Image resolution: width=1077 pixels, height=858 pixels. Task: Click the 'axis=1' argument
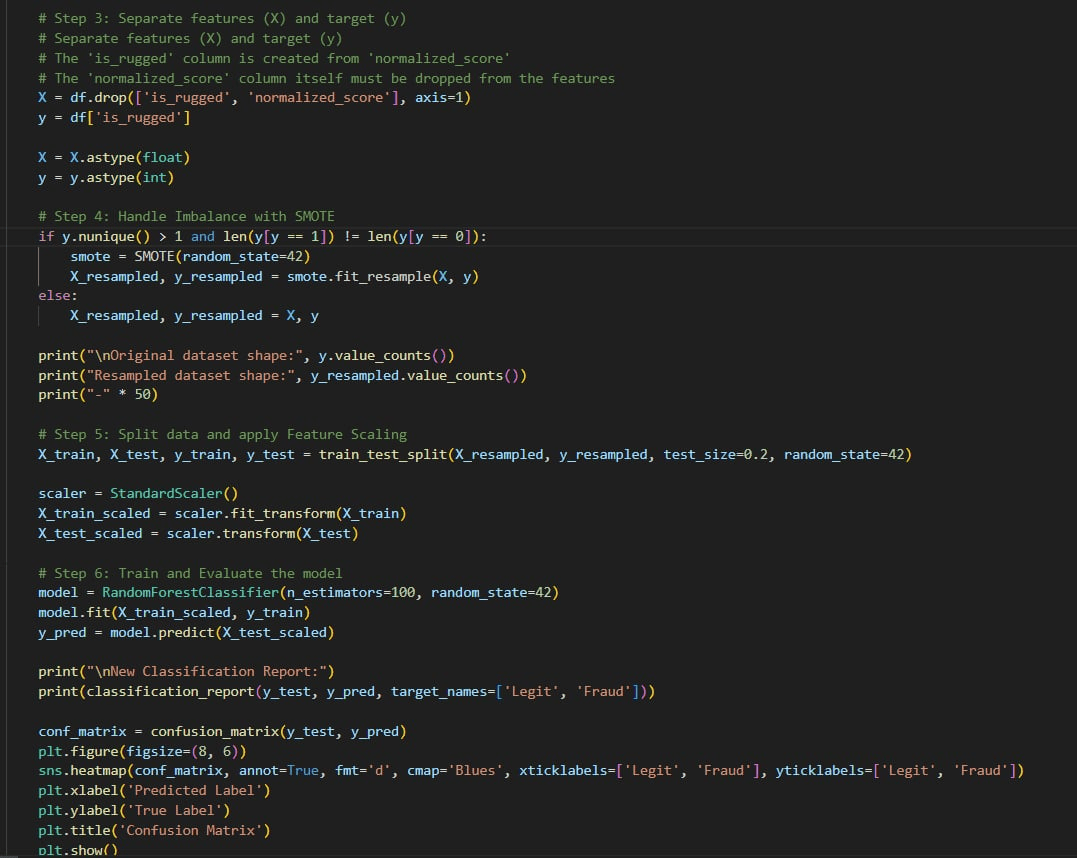(x=440, y=98)
